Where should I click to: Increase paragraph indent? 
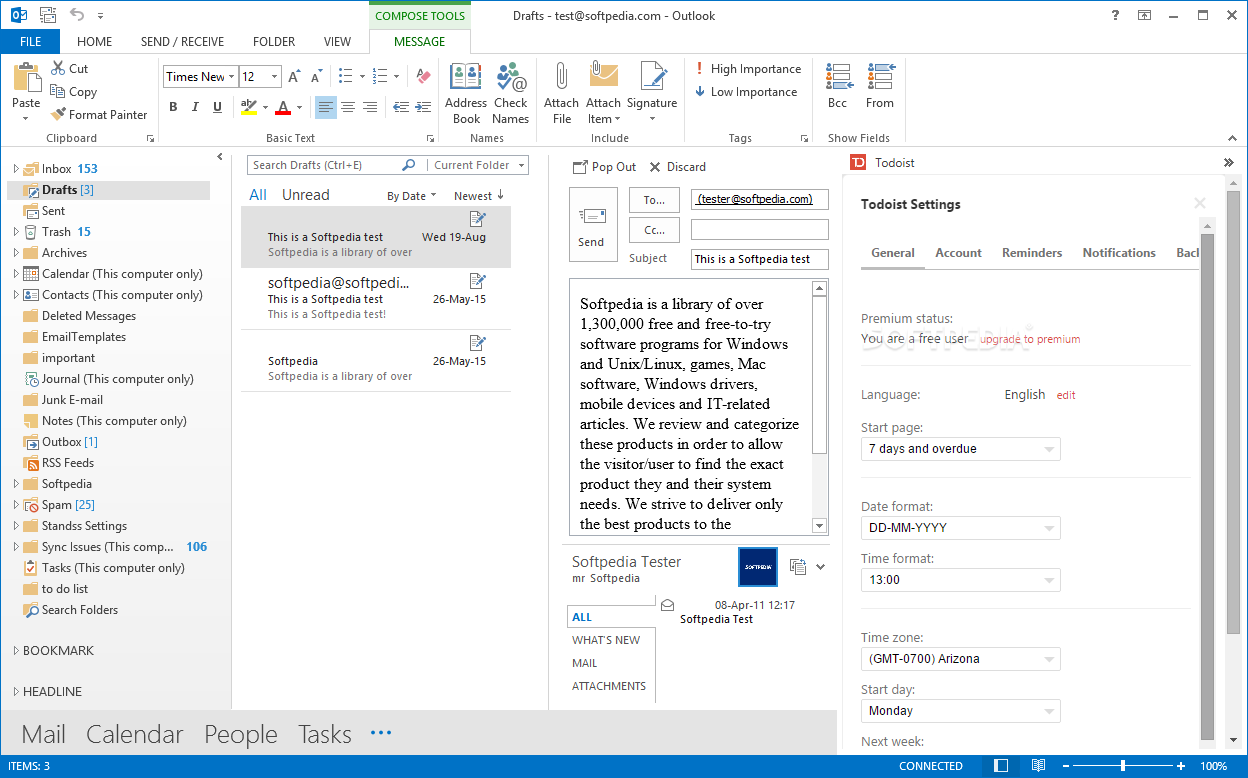point(422,107)
